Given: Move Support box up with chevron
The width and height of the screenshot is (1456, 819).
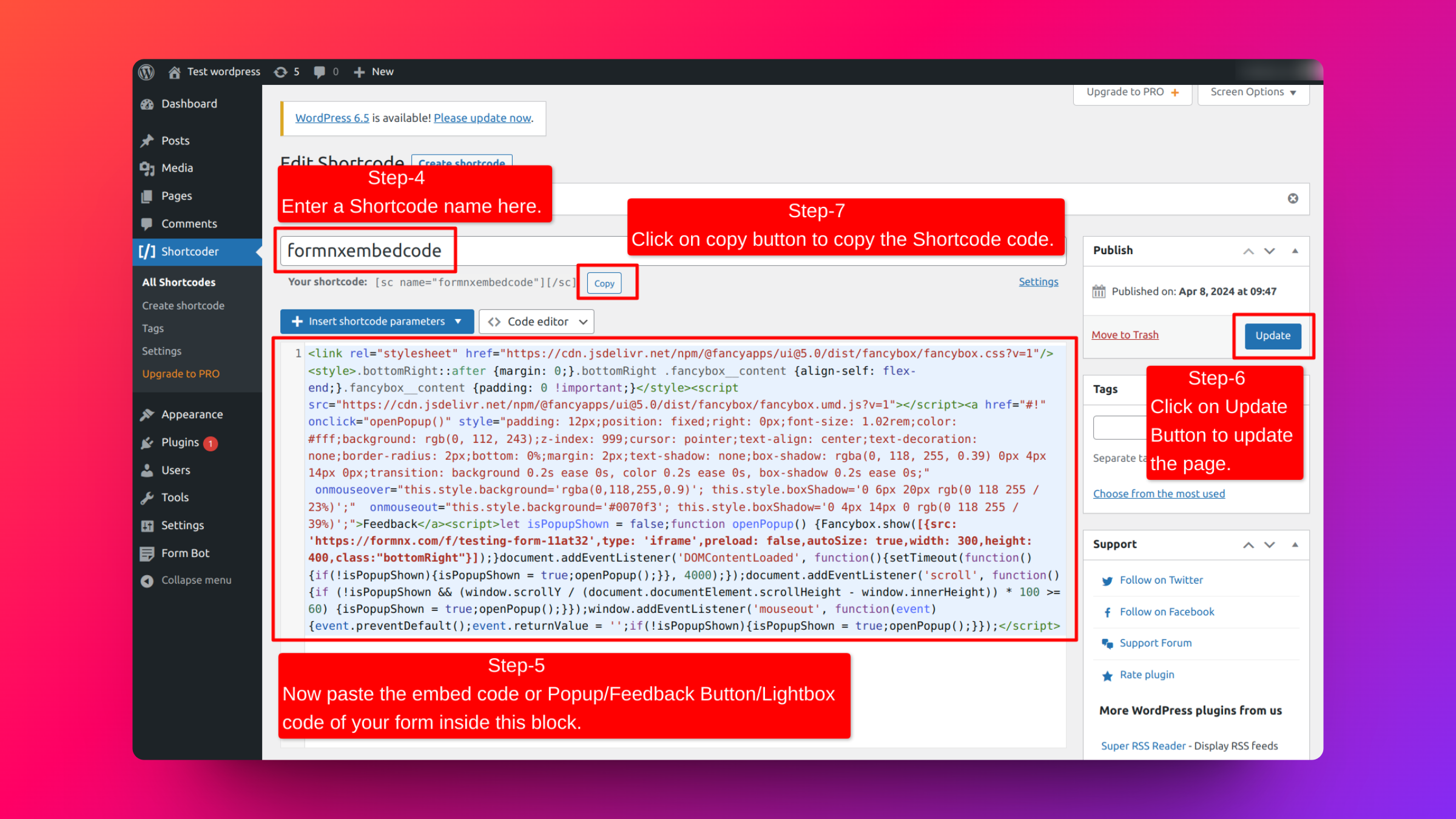Looking at the screenshot, I should [1248, 544].
